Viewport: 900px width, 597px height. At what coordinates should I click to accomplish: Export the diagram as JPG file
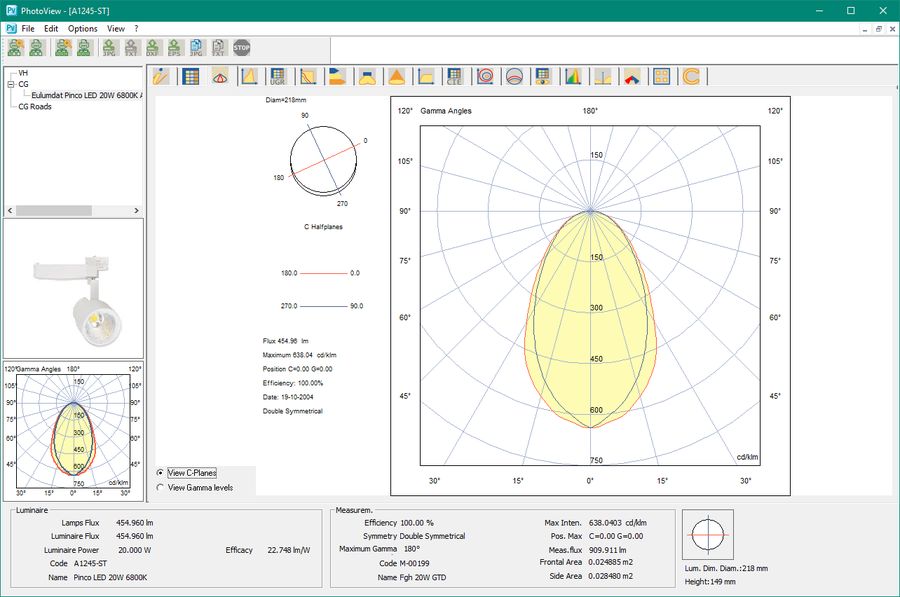pos(109,48)
